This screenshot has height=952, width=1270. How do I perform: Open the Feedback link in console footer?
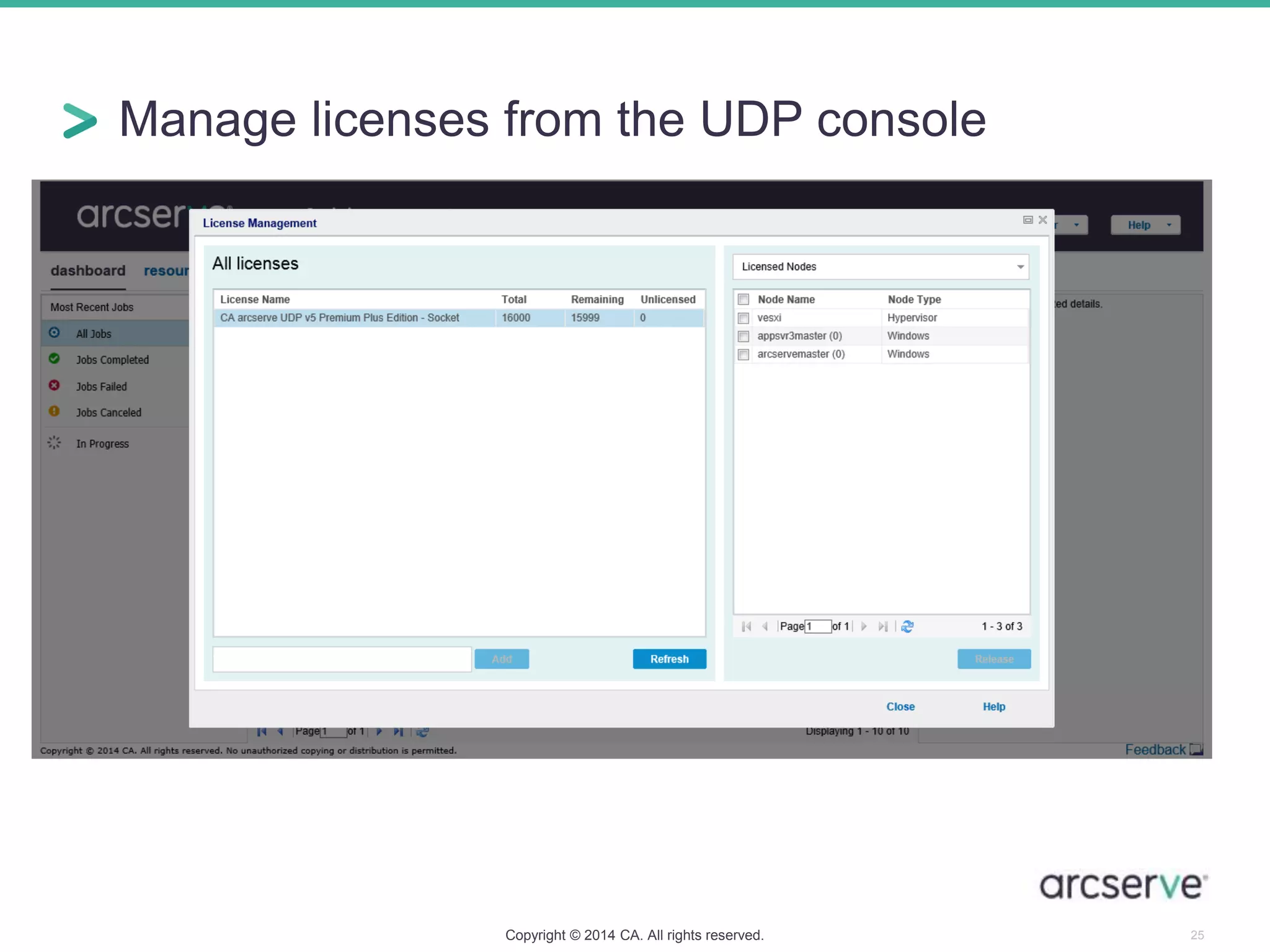coord(1163,750)
